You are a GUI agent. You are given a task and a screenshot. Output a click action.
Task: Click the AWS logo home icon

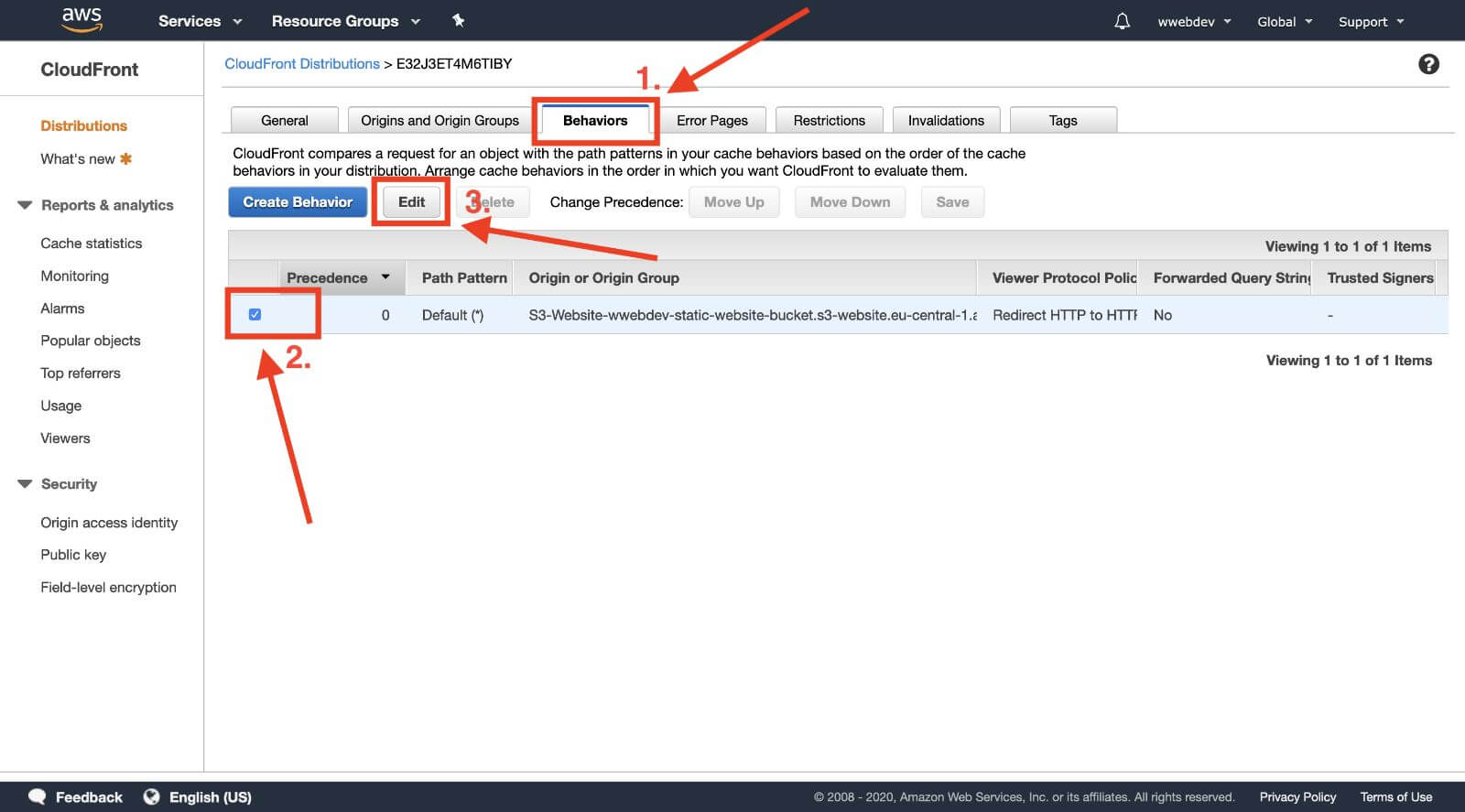[x=81, y=19]
